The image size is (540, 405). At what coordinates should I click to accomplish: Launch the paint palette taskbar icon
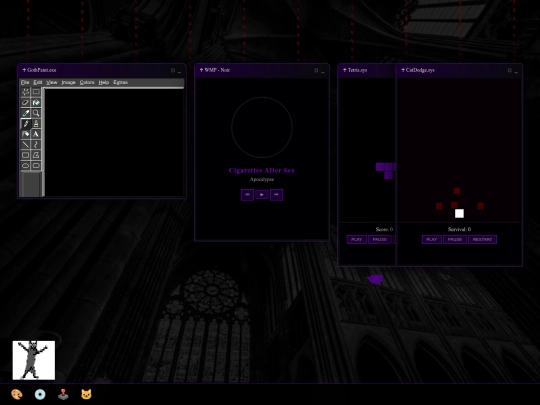pyautogui.click(x=17, y=394)
